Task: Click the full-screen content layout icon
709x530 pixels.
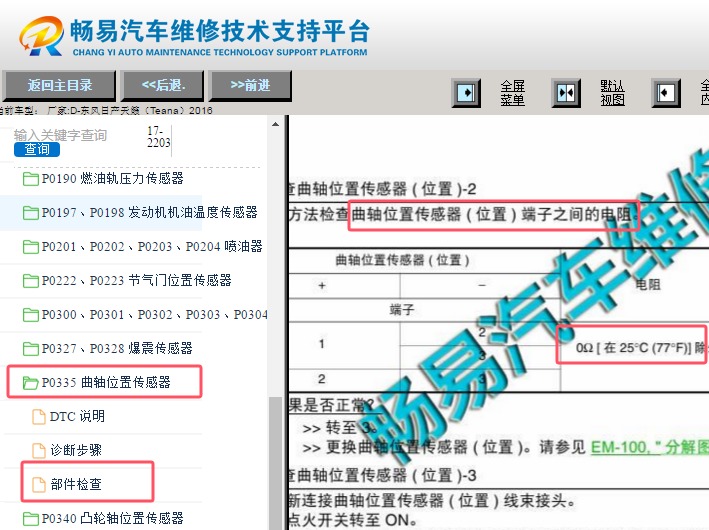Action: point(666,93)
